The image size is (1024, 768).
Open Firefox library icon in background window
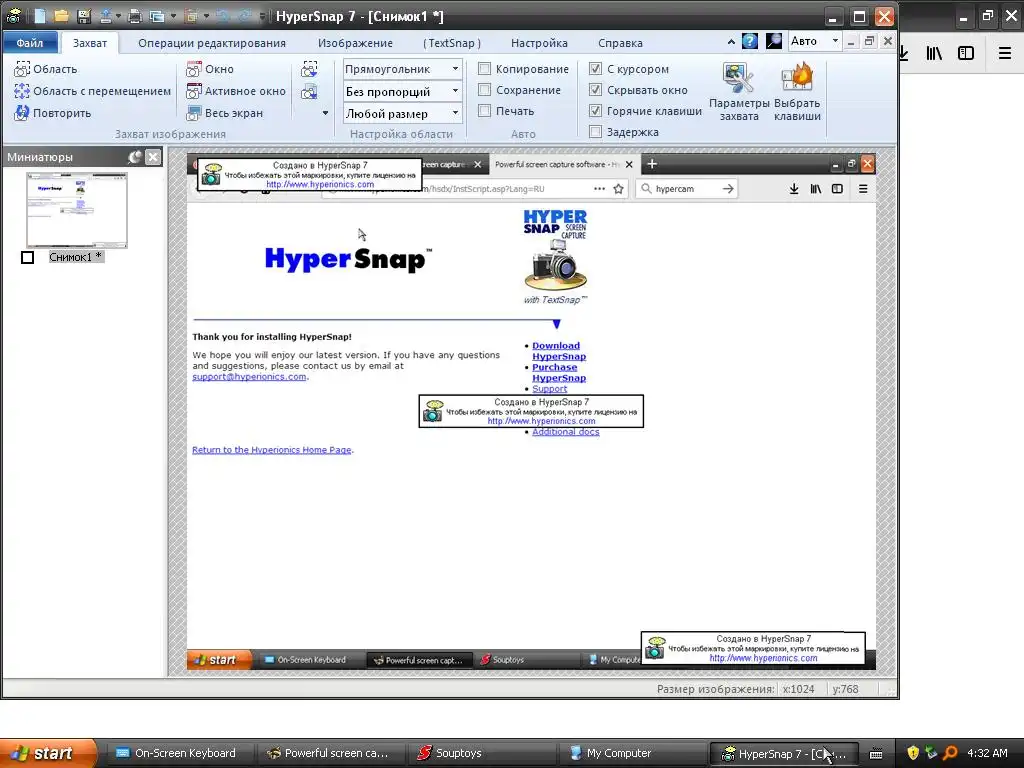(934, 54)
